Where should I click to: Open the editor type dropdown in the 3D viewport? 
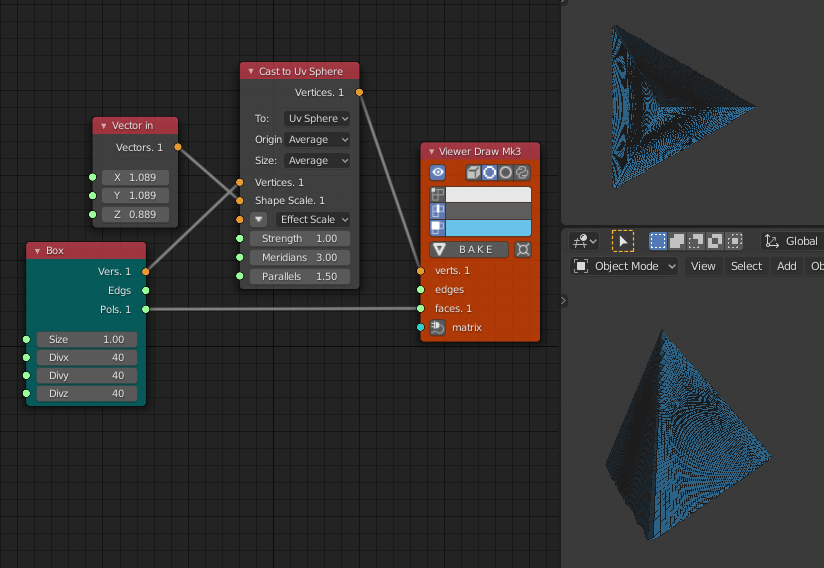click(x=584, y=241)
